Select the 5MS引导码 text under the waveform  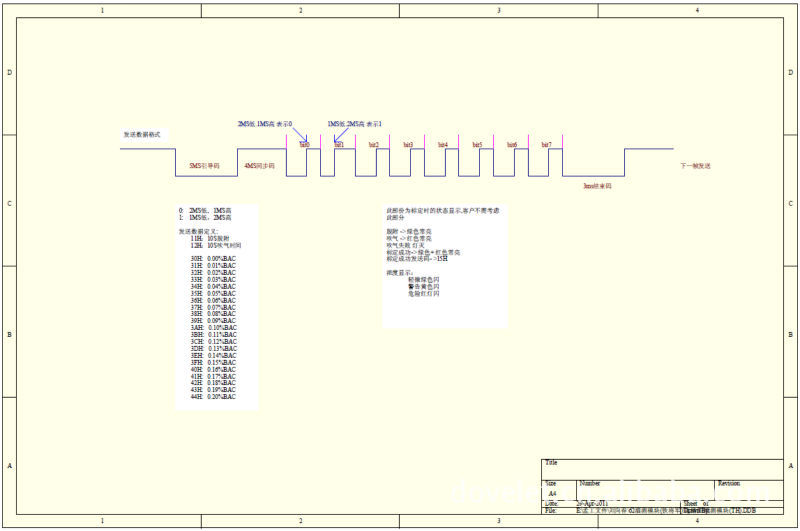(x=204, y=166)
